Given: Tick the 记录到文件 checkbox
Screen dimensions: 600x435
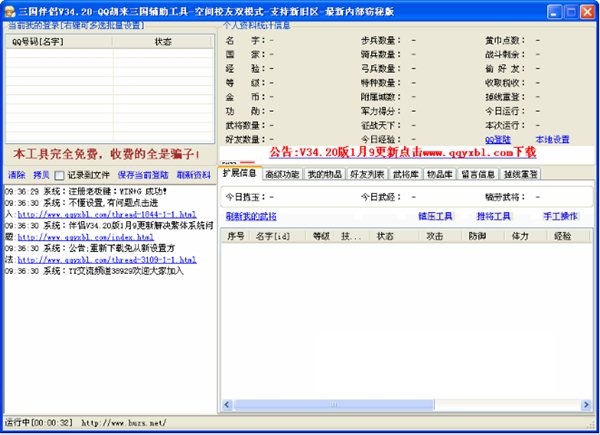Looking at the screenshot, I should coord(59,176).
